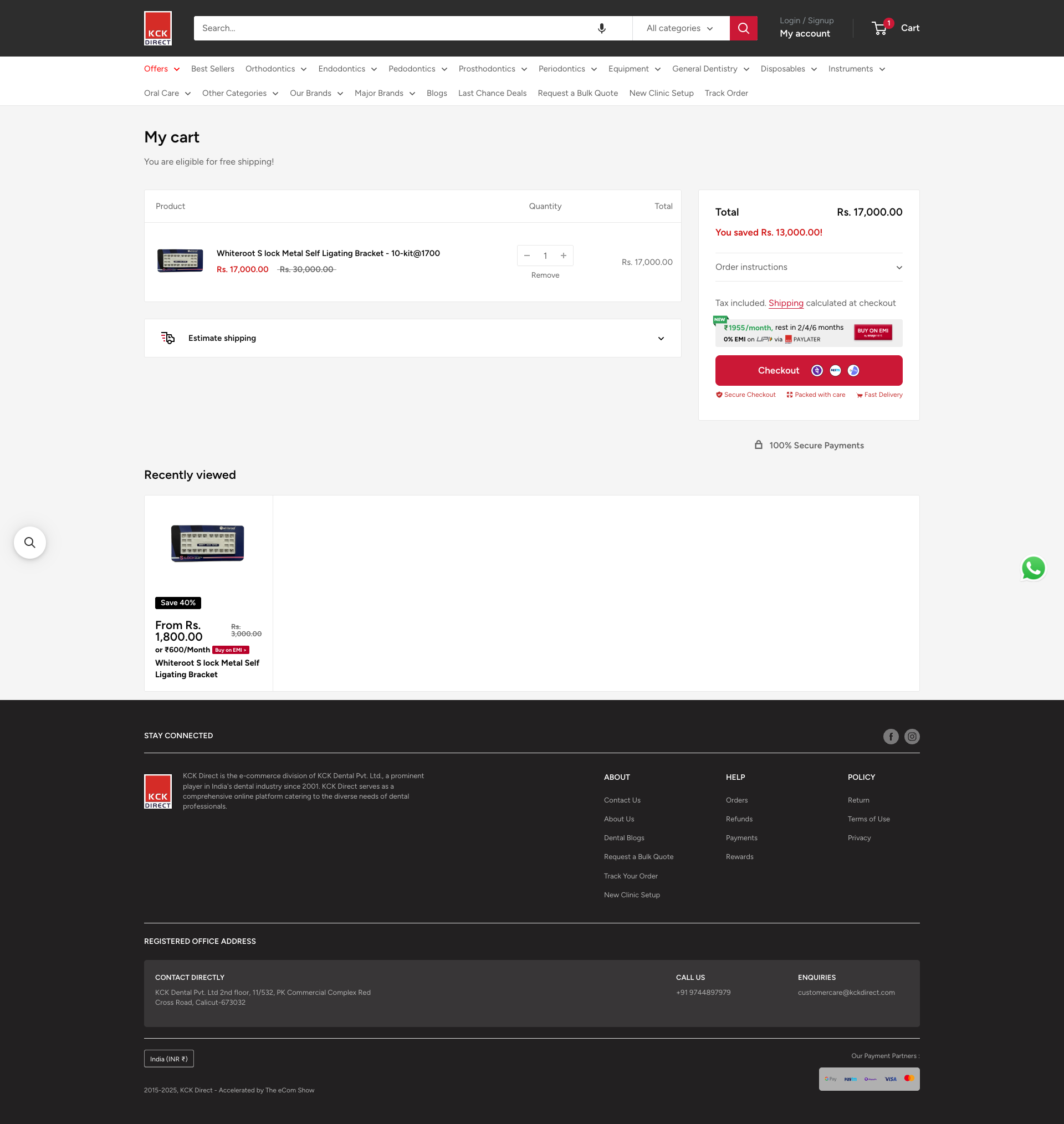Viewport: 1064px width, 1124px height.
Task: Open WhatsApp chat icon
Action: (x=1034, y=568)
